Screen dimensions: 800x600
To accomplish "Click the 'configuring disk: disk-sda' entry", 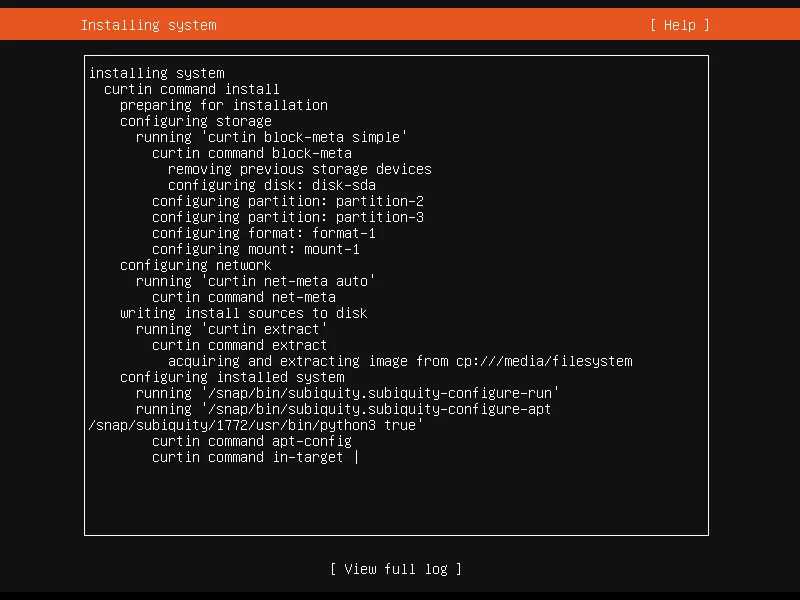I will coord(271,185).
